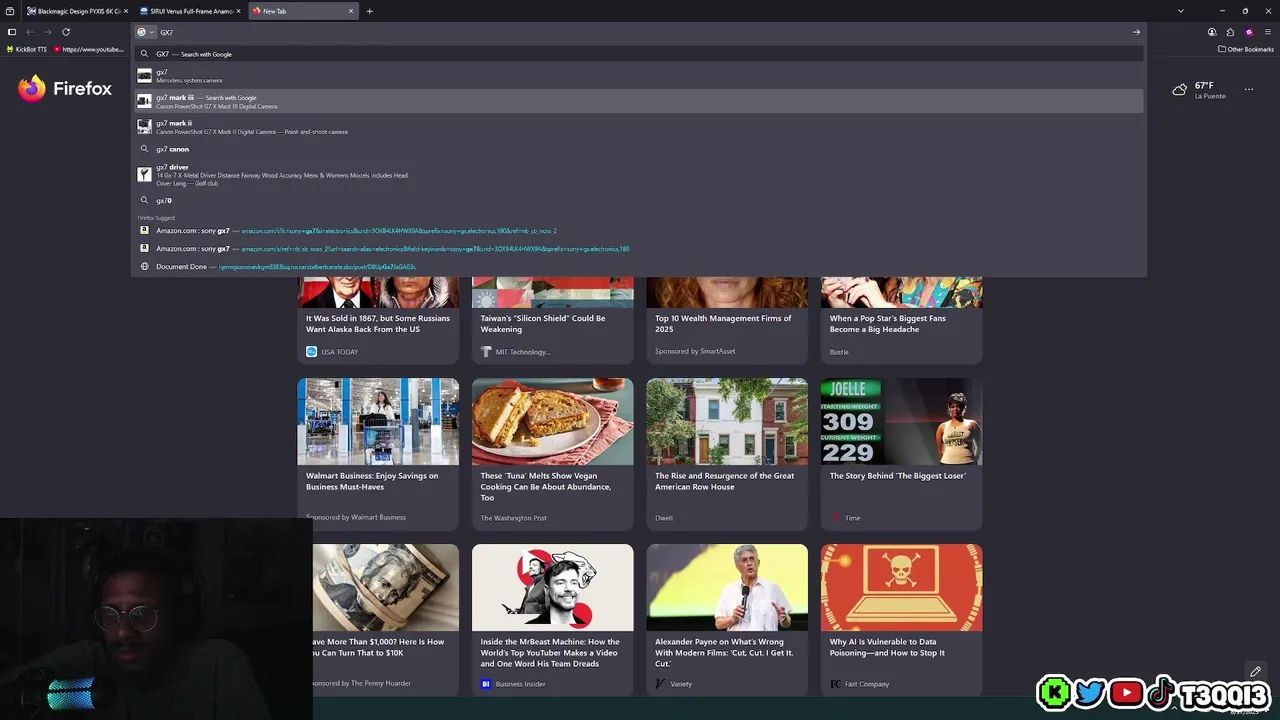This screenshot has width=1280, height=720.
Task: Open 'Rise and Resurgence of Row House' story
Action: click(725, 481)
